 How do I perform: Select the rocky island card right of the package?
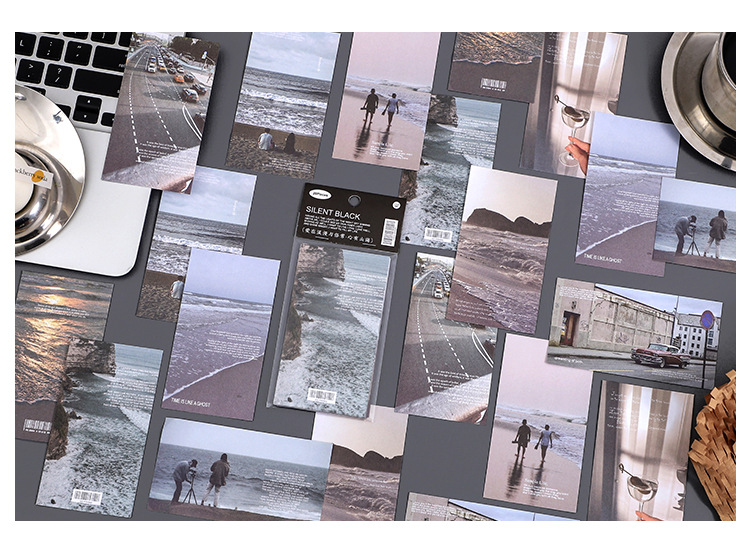502,250
